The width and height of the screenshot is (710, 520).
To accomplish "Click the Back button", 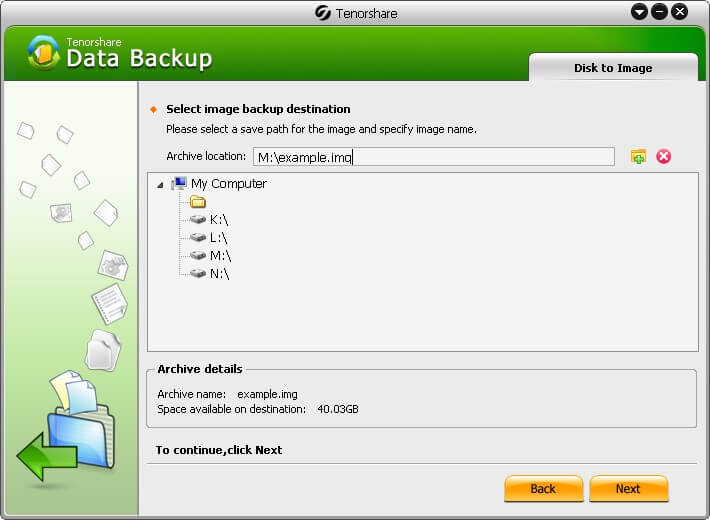I will coord(543,489).
